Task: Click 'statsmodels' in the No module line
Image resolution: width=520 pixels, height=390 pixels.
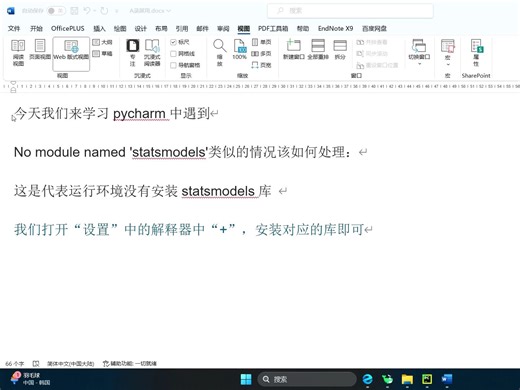Action: (x=169, y=152)
